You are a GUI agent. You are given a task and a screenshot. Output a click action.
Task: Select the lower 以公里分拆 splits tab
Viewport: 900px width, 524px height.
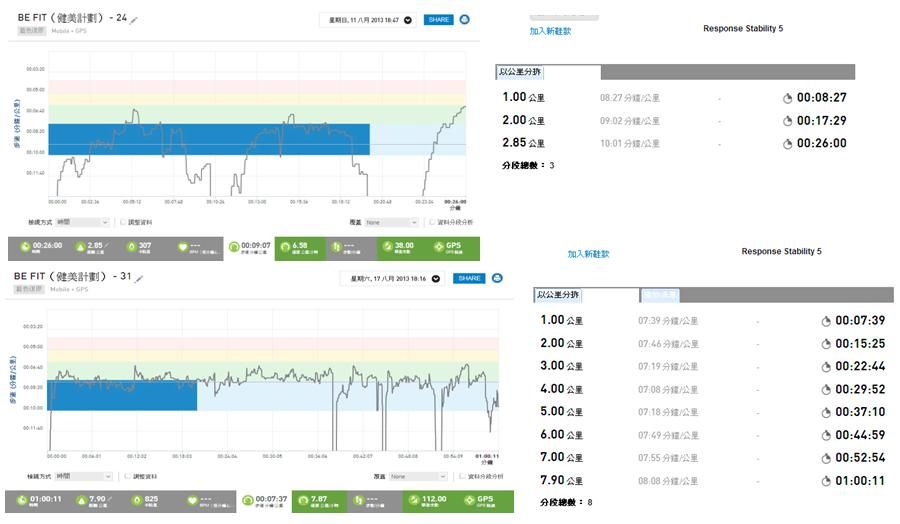558,295
